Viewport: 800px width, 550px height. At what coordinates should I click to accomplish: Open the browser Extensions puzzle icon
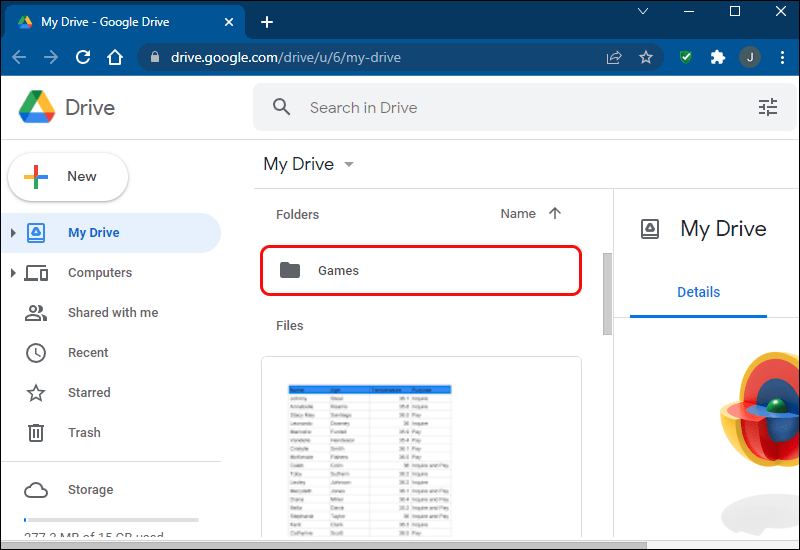(717, 57)
